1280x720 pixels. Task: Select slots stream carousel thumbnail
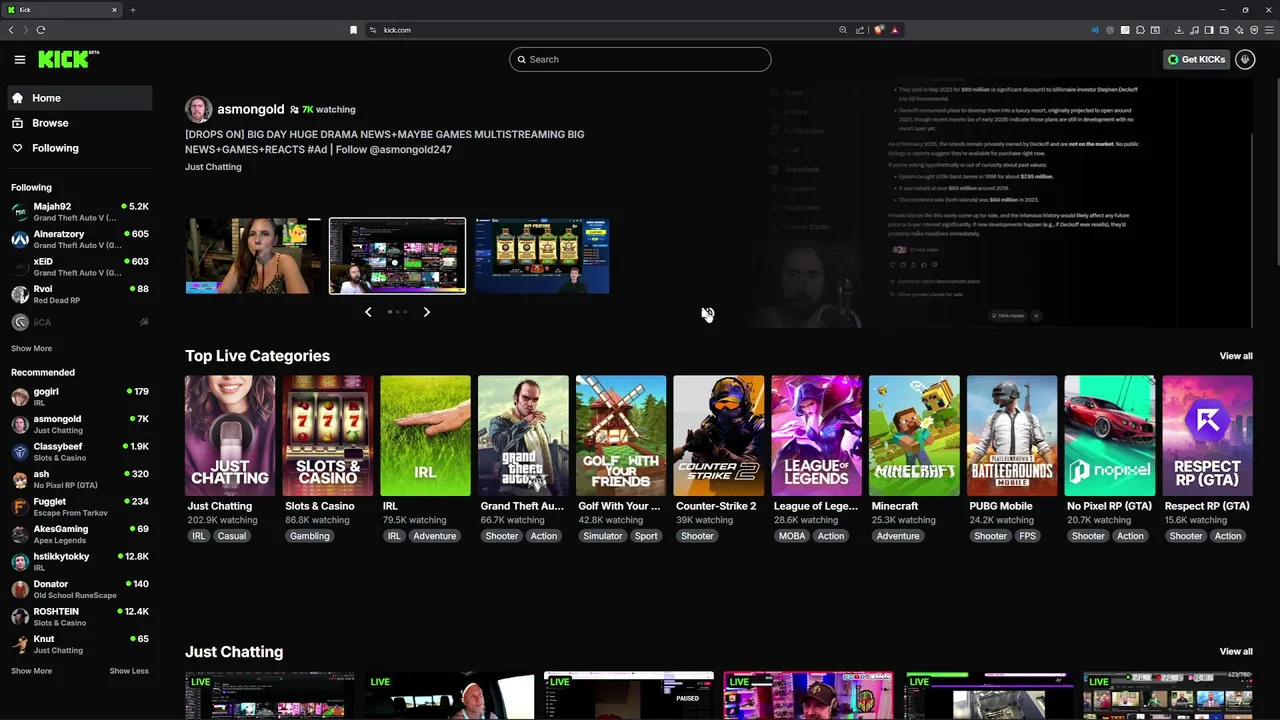(541, 256)
